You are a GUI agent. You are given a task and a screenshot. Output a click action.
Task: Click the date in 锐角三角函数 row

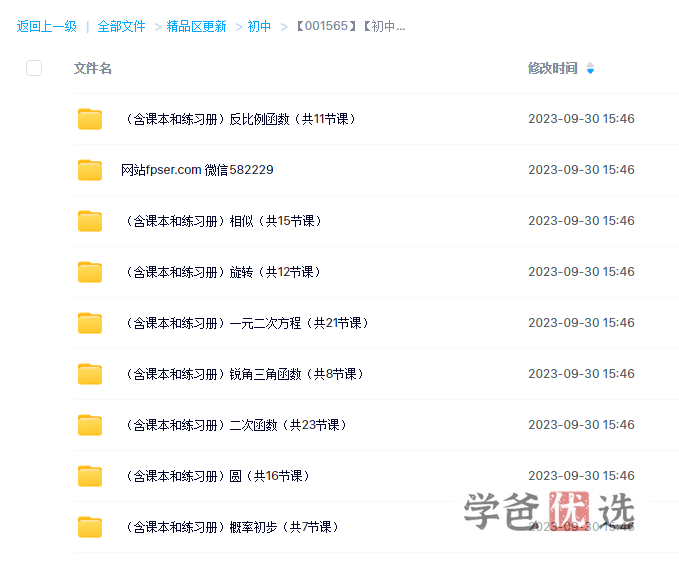[x=581, y=374]
